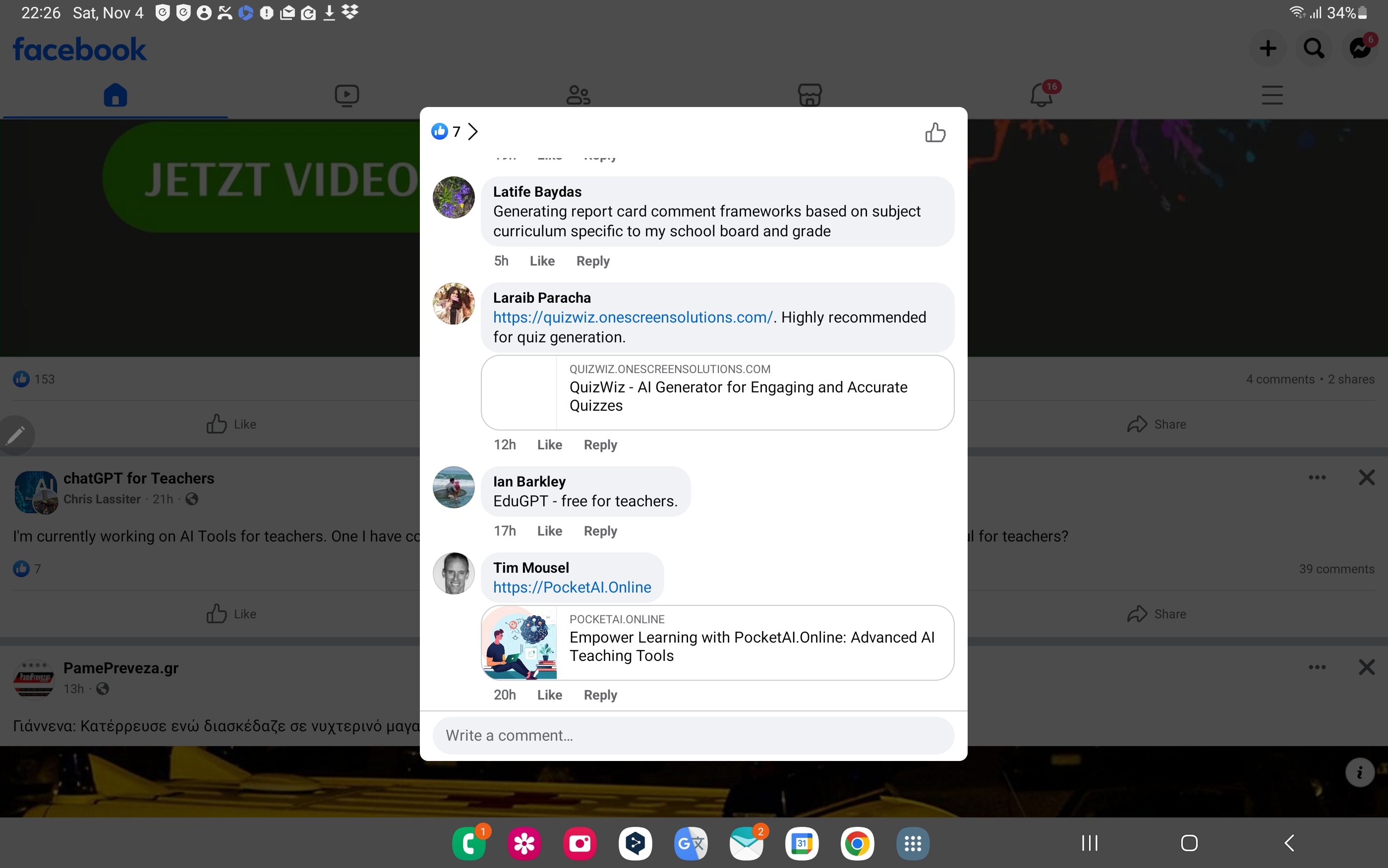
Task: Tap the plus create icon
Action: coord(1268,48)
